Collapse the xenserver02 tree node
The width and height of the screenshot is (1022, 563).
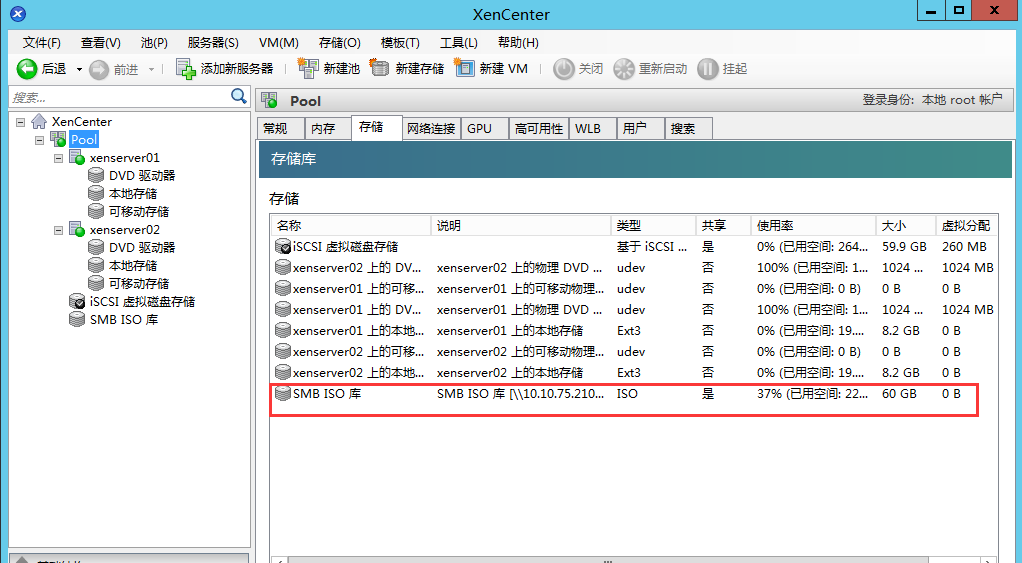point(59,230)
